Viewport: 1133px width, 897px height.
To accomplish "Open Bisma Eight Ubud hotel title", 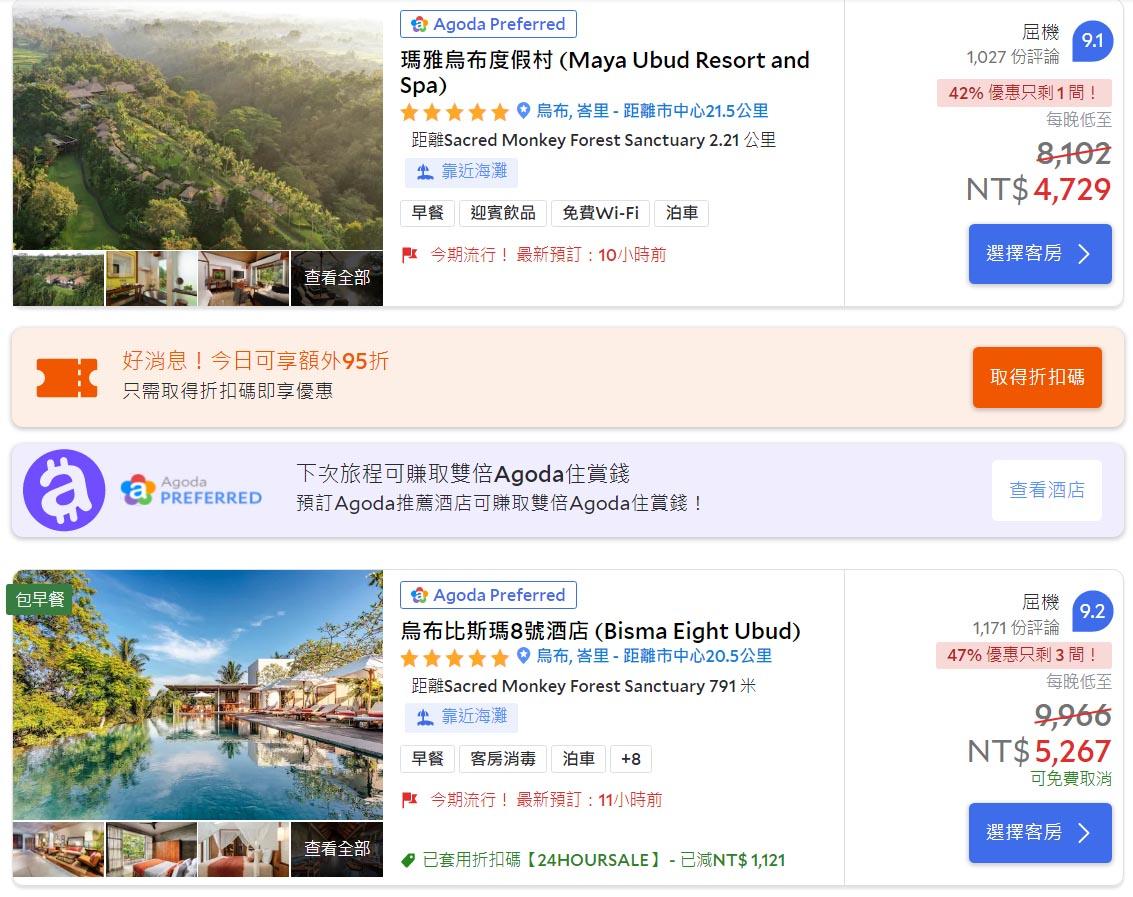I will [x=600, y=631].
